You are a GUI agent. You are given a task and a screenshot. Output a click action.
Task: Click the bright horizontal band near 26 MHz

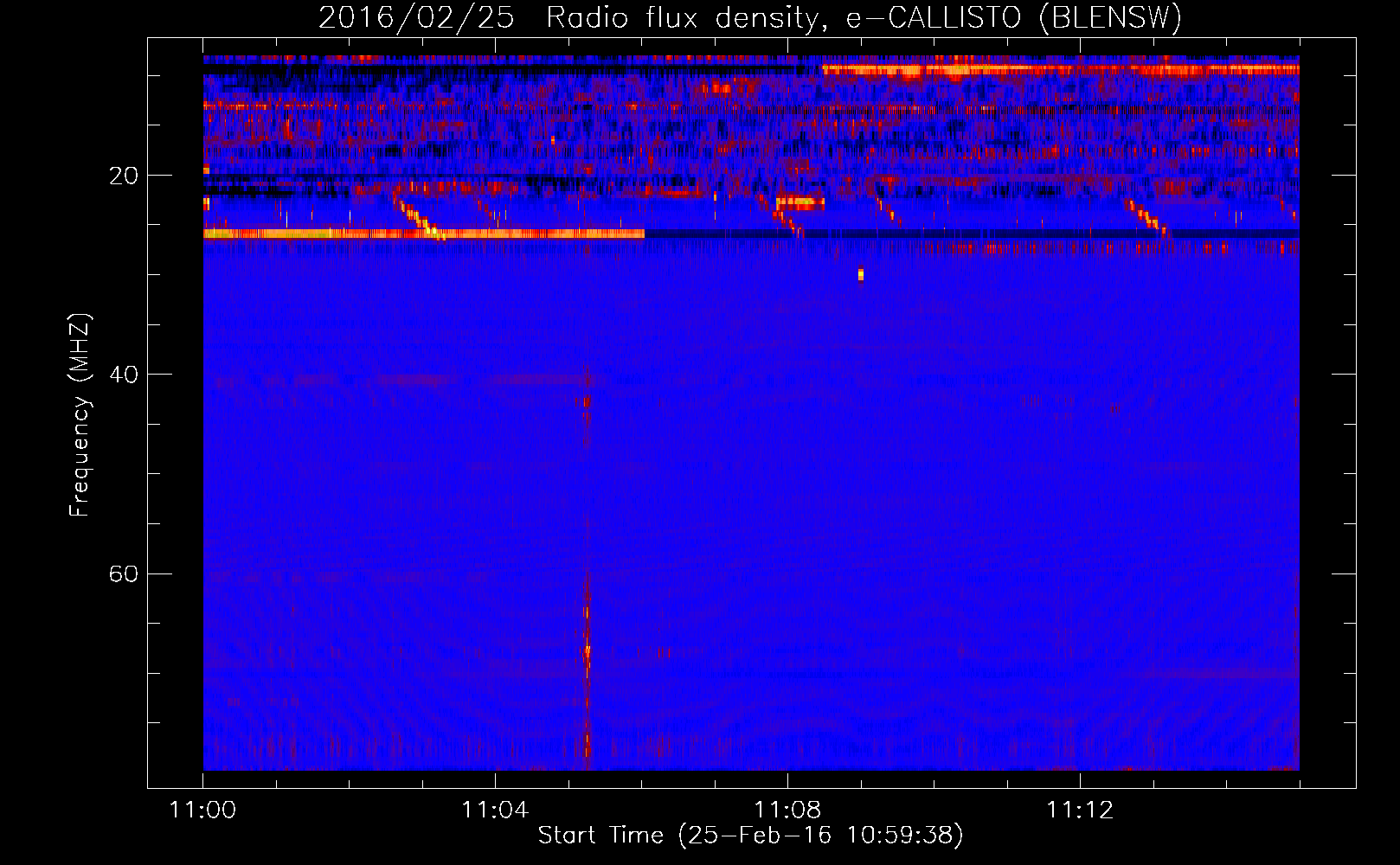pos(424,234)
